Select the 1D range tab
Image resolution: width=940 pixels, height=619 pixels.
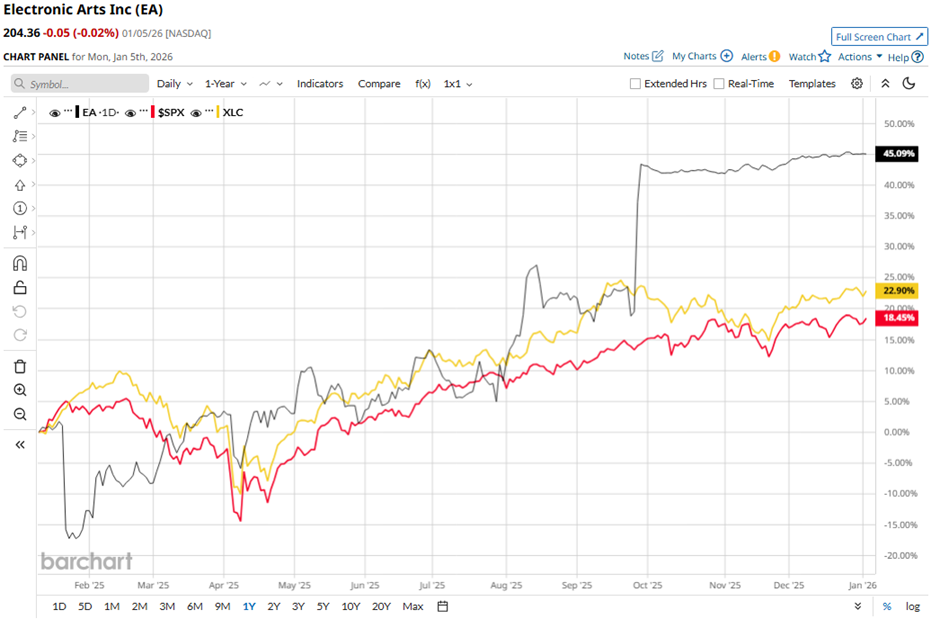pyautogui.click(x=59, y=606)
